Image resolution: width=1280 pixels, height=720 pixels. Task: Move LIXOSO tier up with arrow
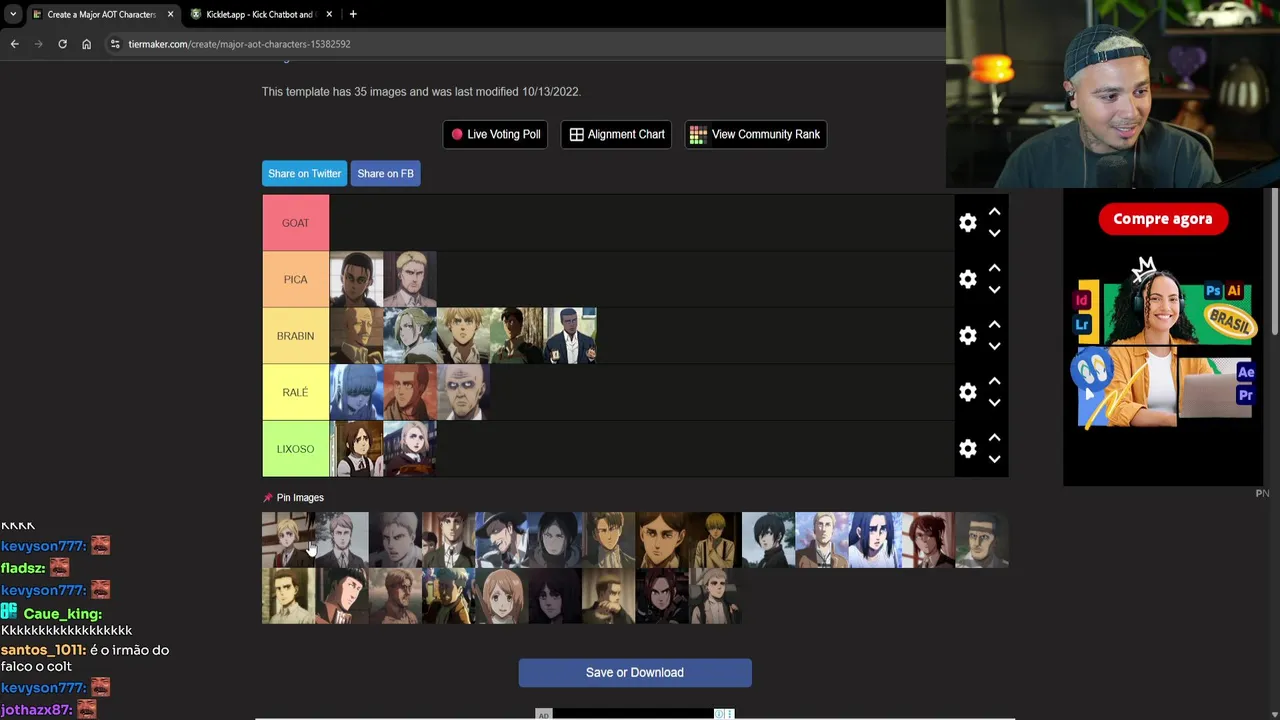[x=994, y=438]
